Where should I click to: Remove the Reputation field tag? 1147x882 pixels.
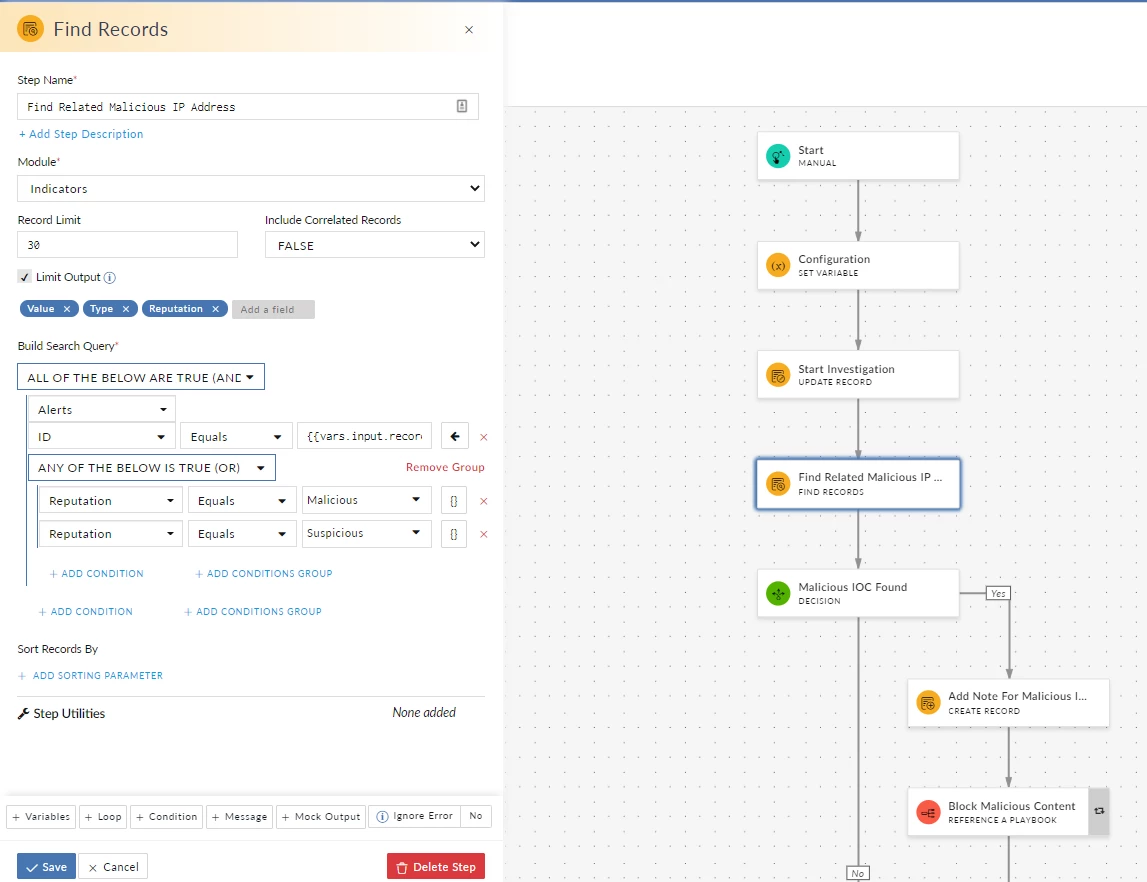[x=216, y=309]
